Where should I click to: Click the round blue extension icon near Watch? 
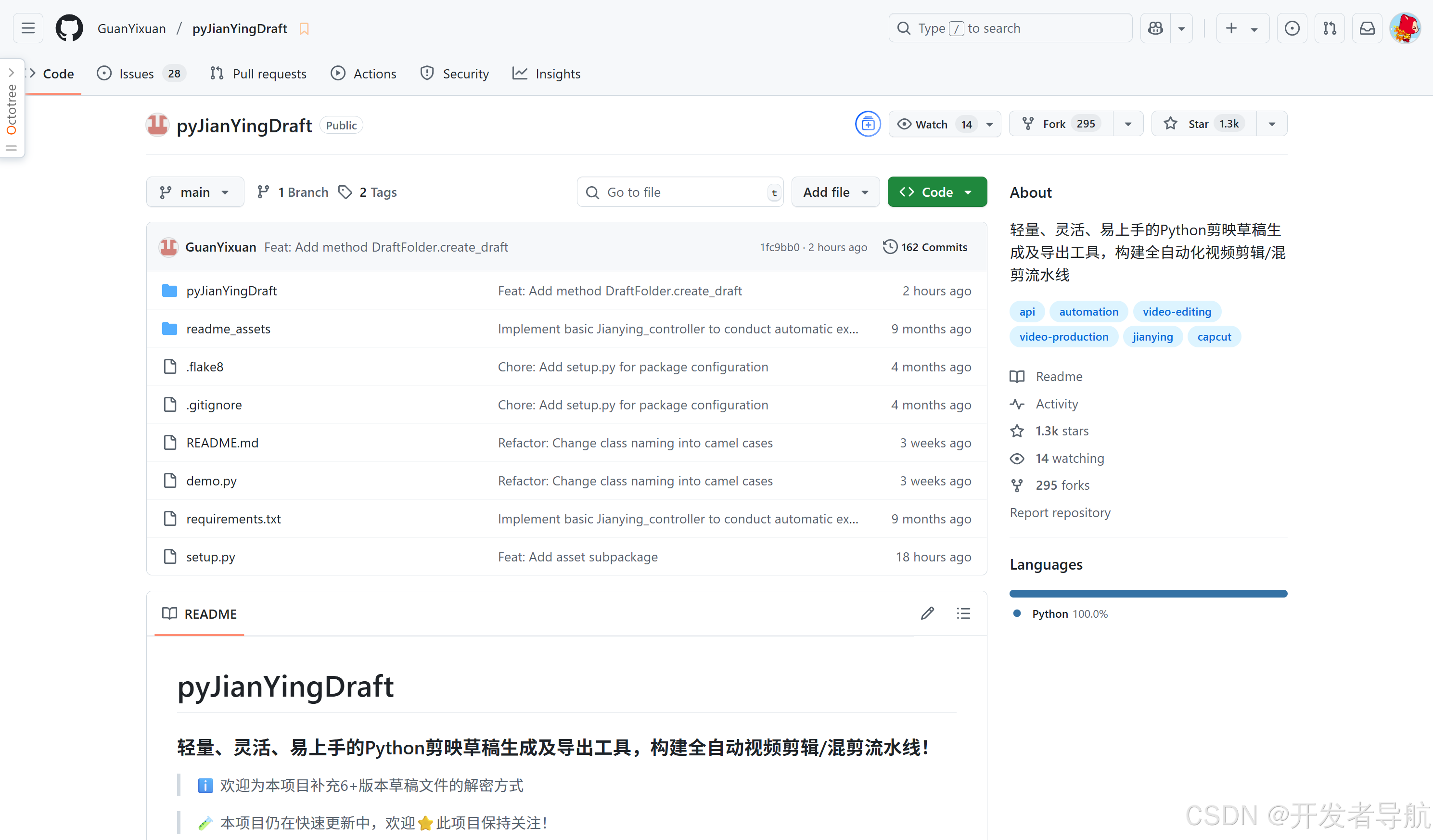868,124
